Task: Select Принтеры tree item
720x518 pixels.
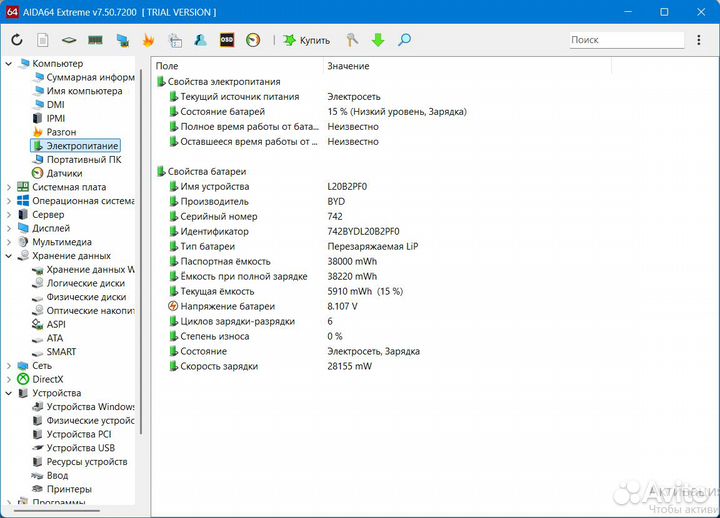Action: 62,490
